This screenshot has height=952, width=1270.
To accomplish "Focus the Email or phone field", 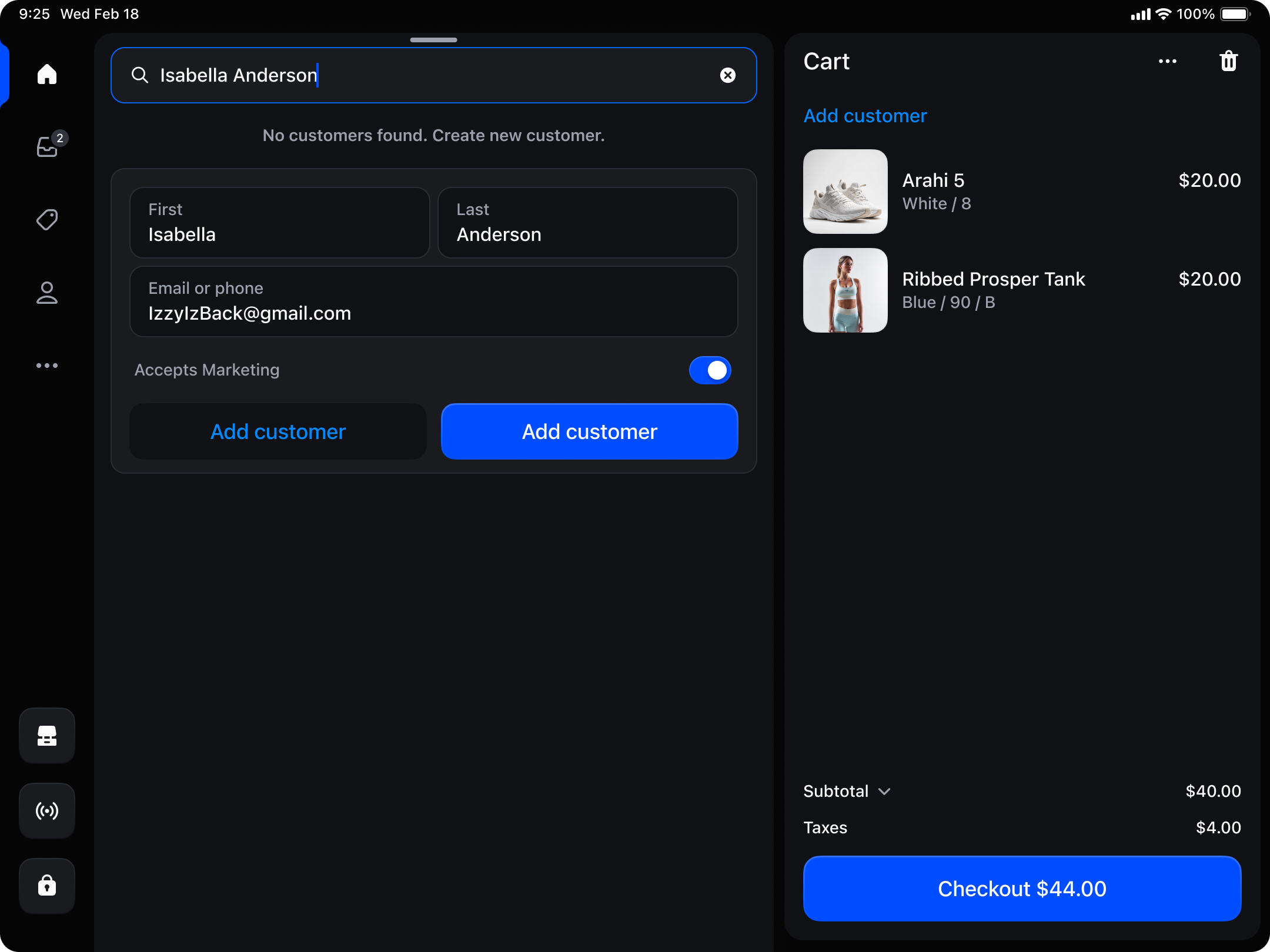I will pos(434,301).
